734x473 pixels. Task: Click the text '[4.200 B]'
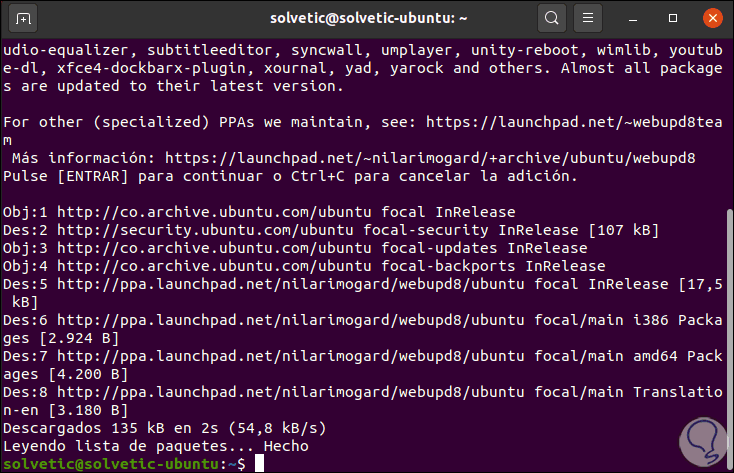[x=88, y=374]
